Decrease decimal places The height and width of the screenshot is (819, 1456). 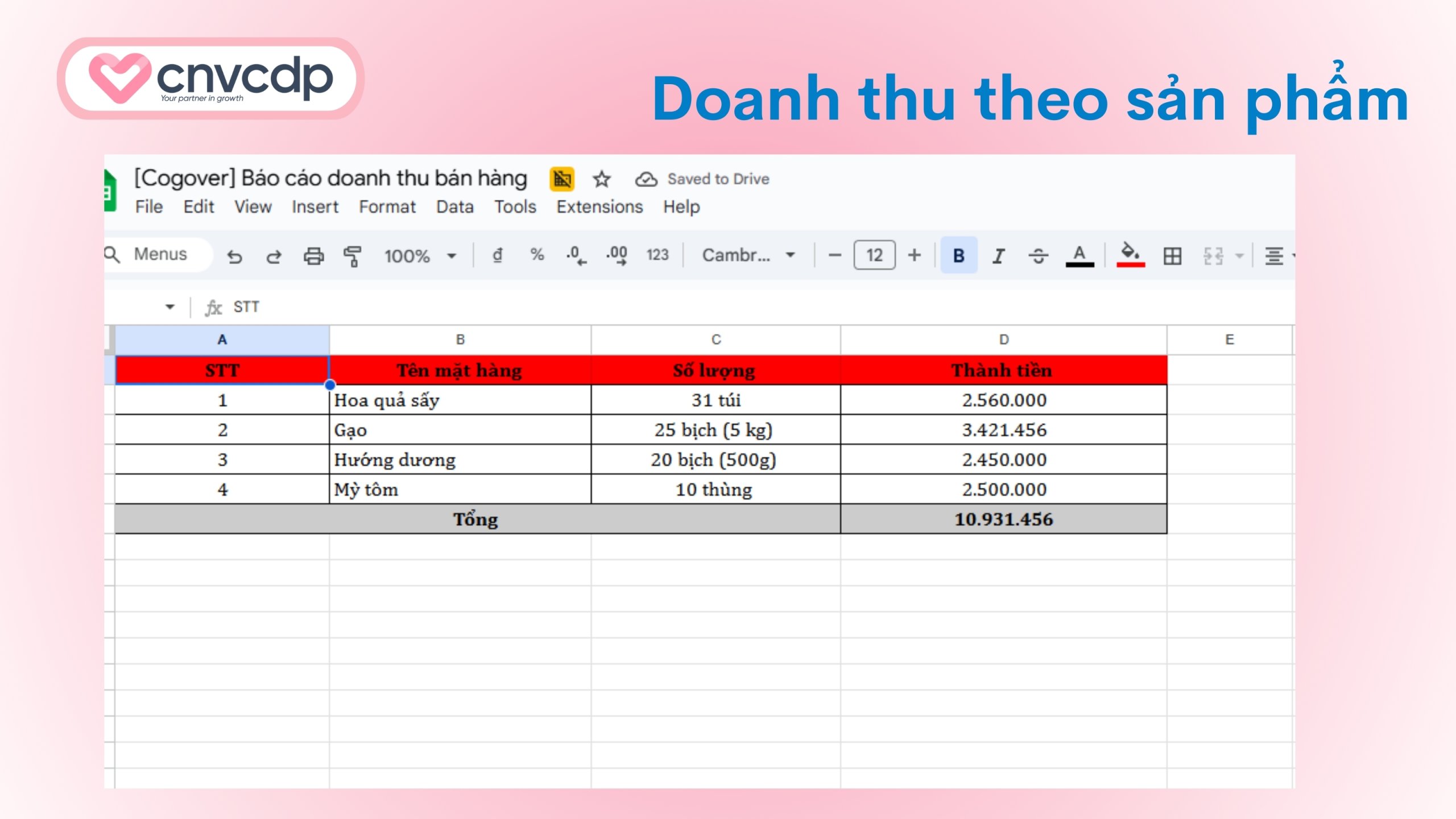pyautogui.click(x=574, y=256)
